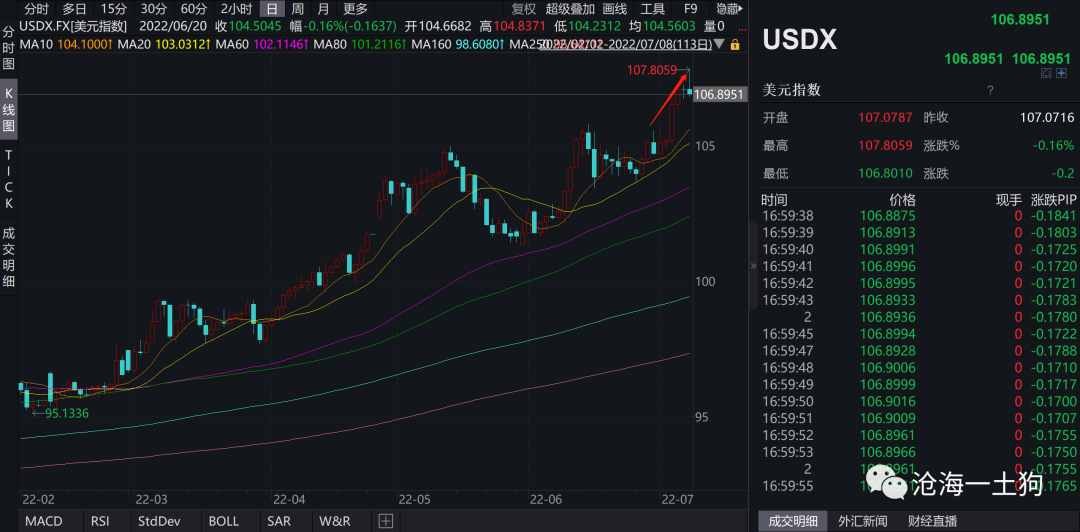Click the F9 button
Viewport: 1080px width, 532px height.
(690, 9)
